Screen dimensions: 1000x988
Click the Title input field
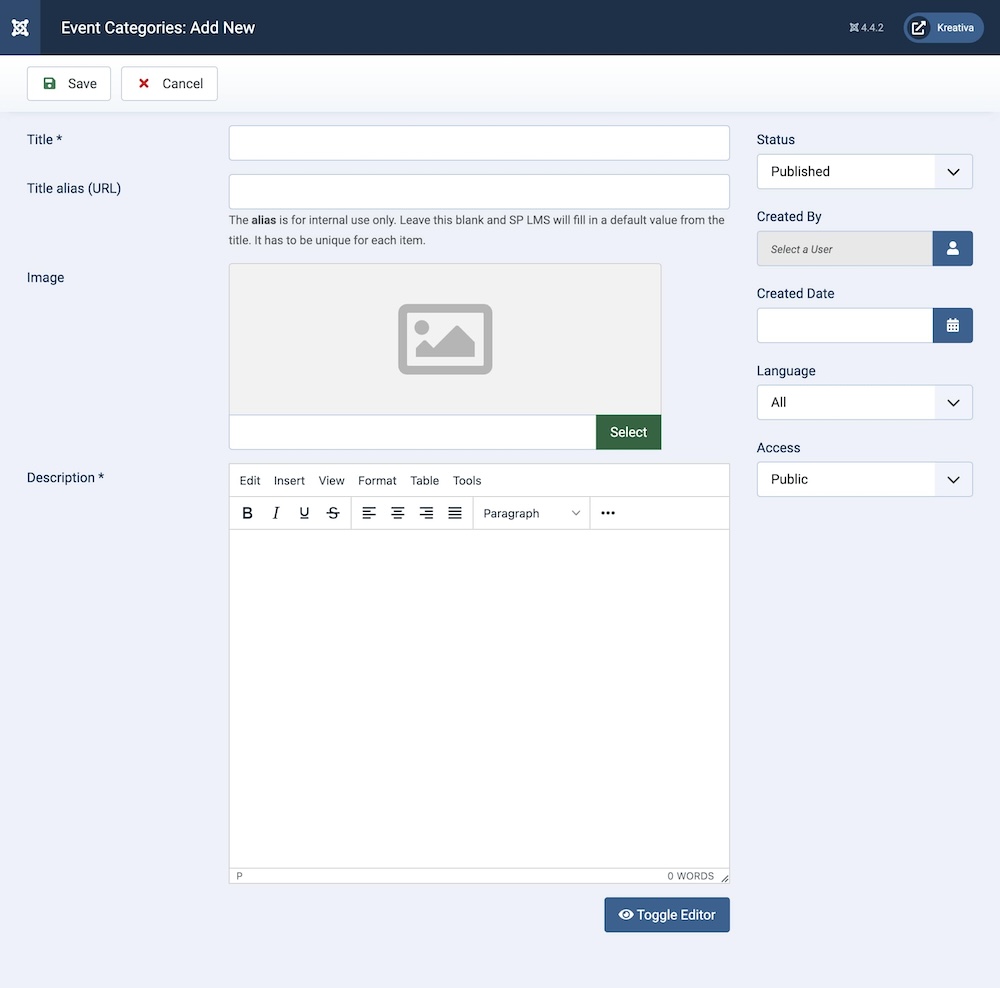tap(479, 143)
